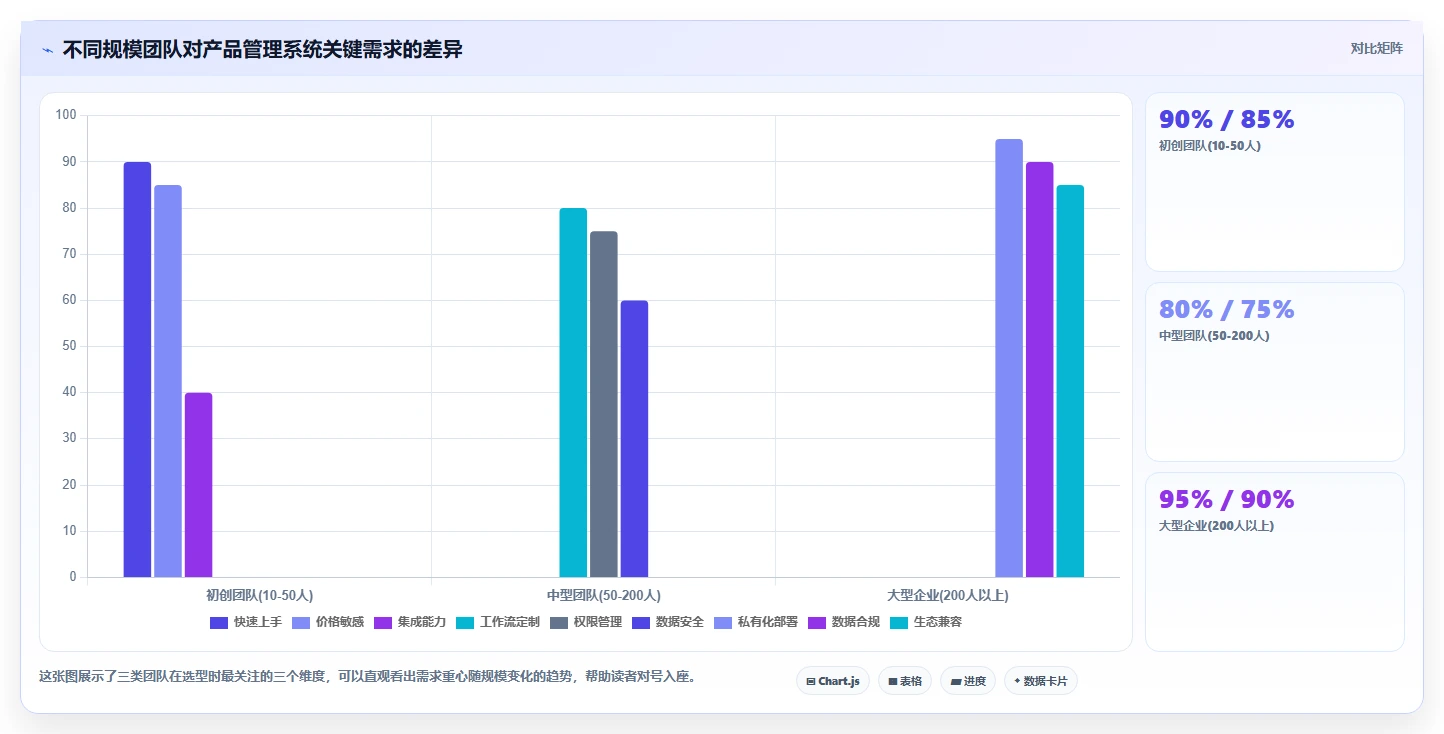Click the Chart.js pill tag
Screen dimensions: 1444x734
[833, 681]
